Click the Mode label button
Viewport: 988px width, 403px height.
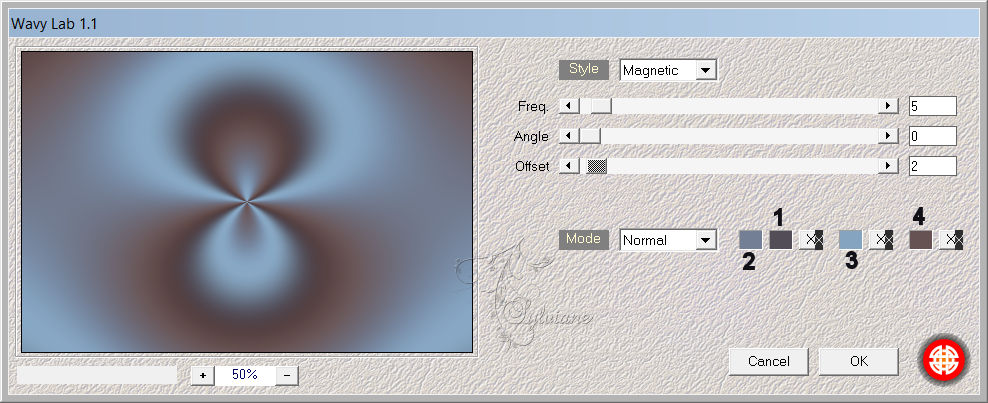pyautogui.click(x=583, y=239)
